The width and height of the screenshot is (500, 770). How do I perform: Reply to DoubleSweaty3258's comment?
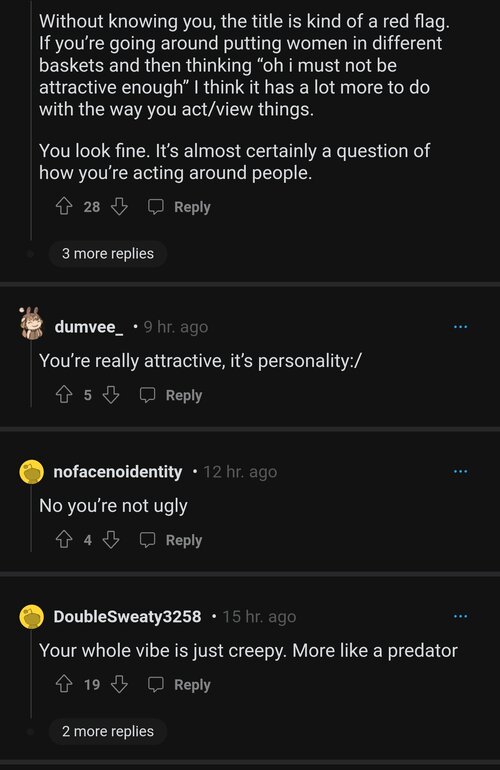[x=179, y=684]
